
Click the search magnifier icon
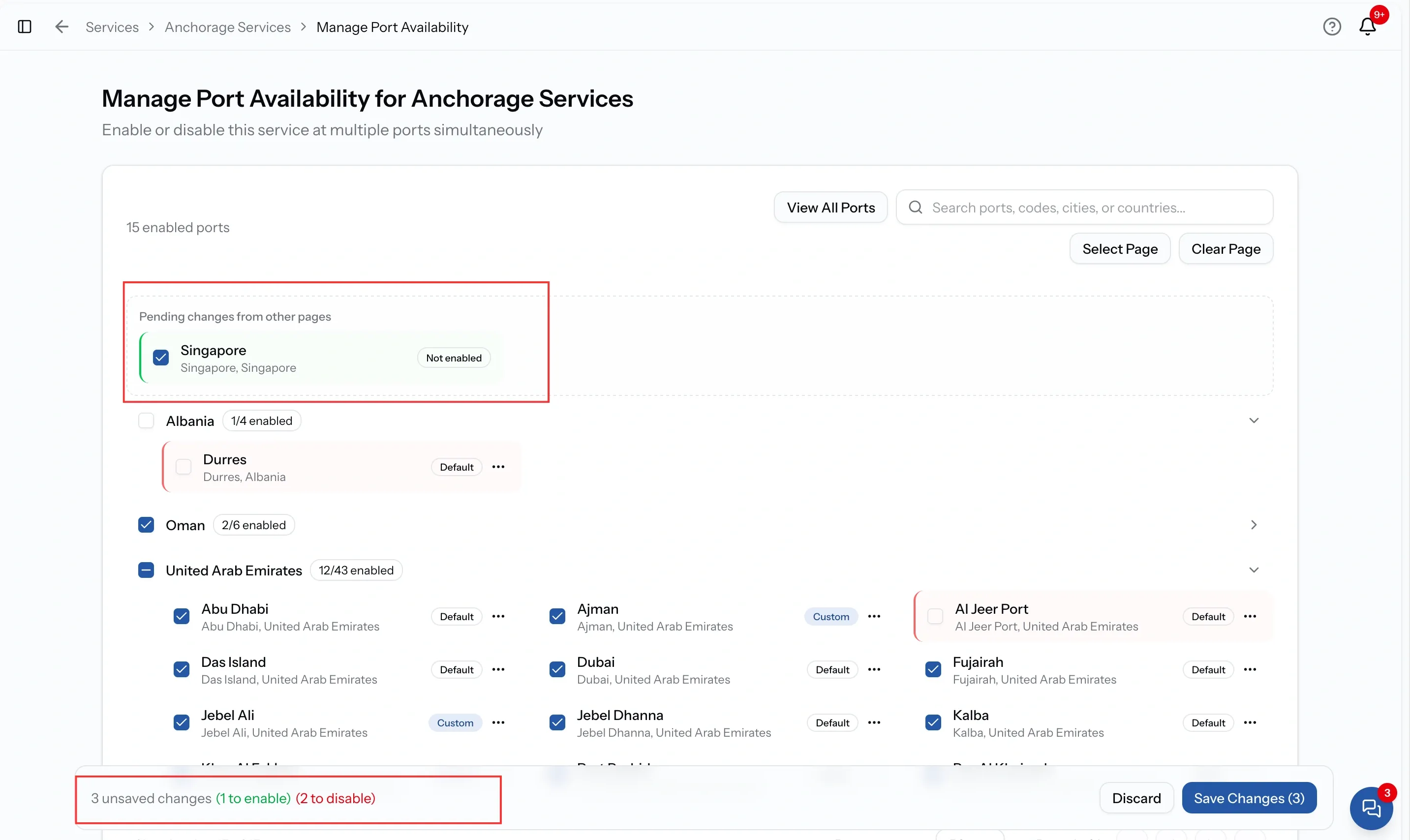click(916, 208)
